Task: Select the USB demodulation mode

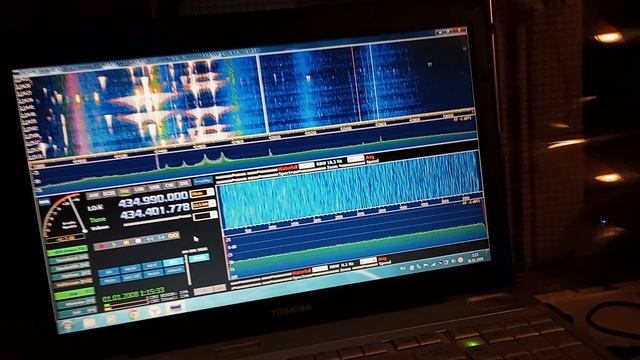Action: pyautogui.click(x=154, y=187)
